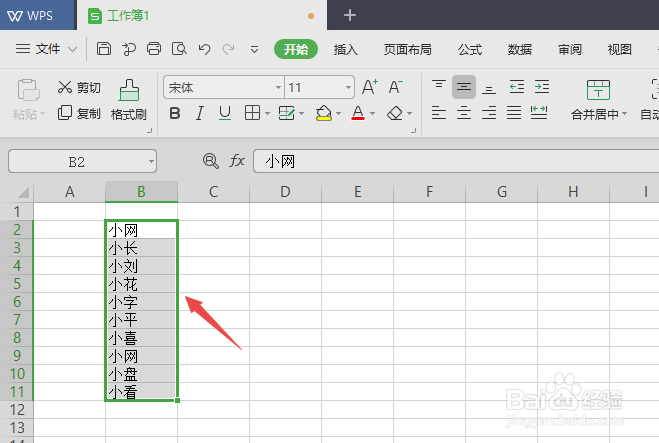Toggle Underline formatting
Image resolution: width=659 pixels, height=443 pixels.
[x=225, y=113]
